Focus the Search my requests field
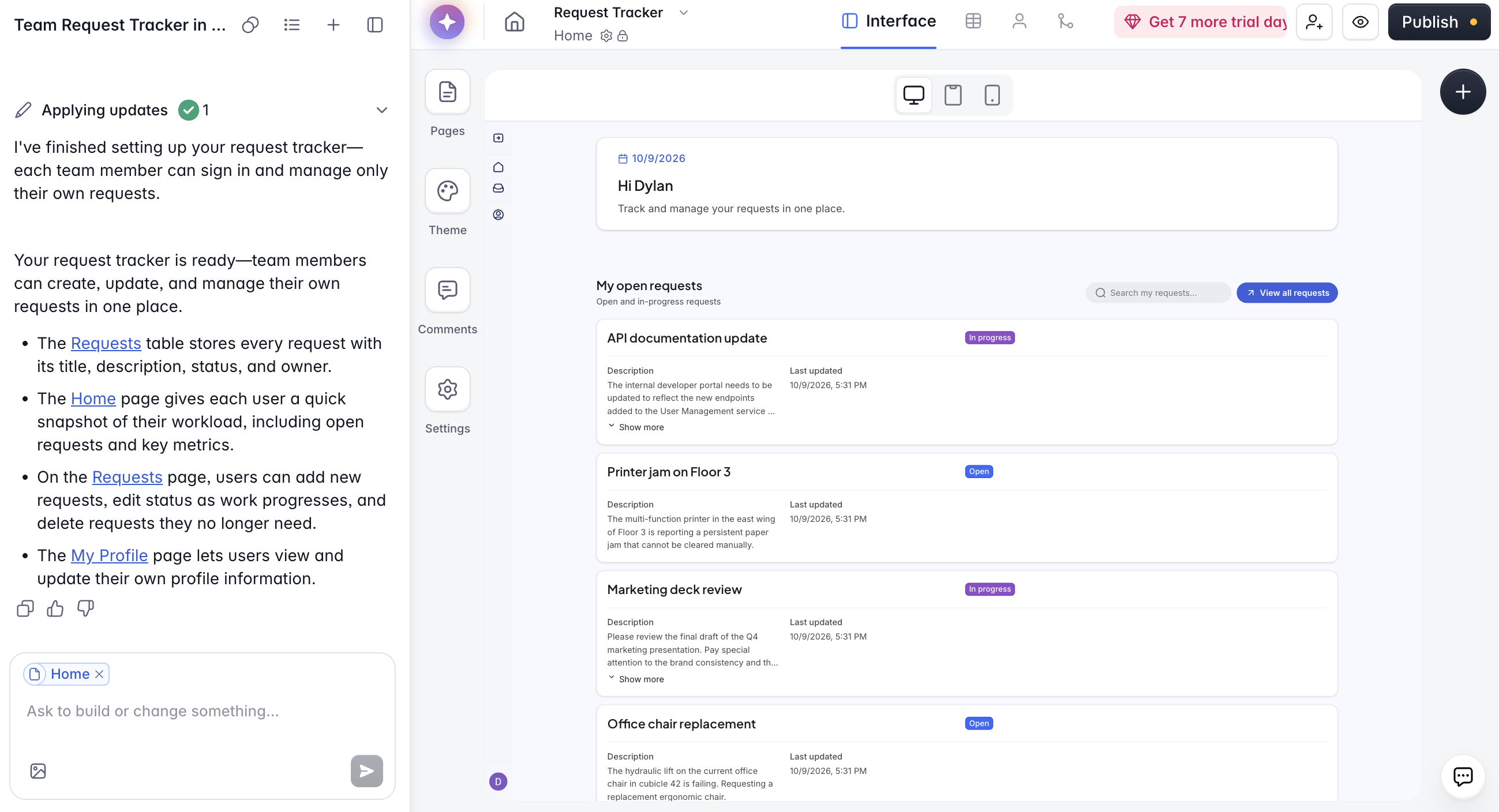1499x812 pixels. [x=1157, y=292]
